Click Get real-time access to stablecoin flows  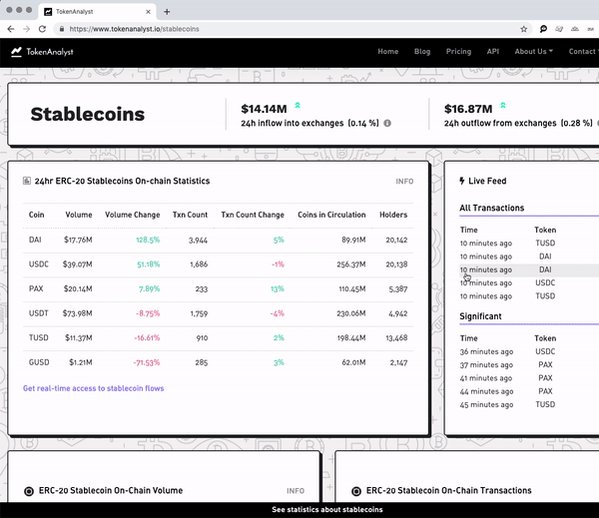(93, 388)
